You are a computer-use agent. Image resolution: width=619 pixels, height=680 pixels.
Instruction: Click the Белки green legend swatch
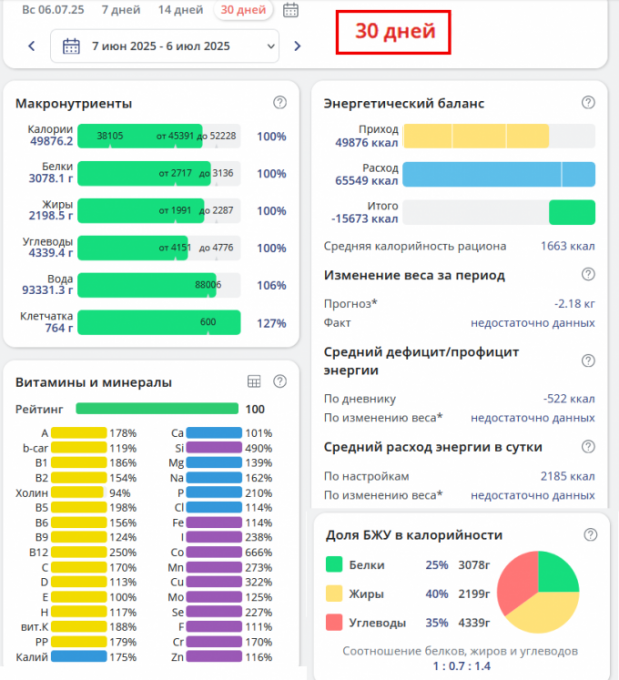[334, 565]
